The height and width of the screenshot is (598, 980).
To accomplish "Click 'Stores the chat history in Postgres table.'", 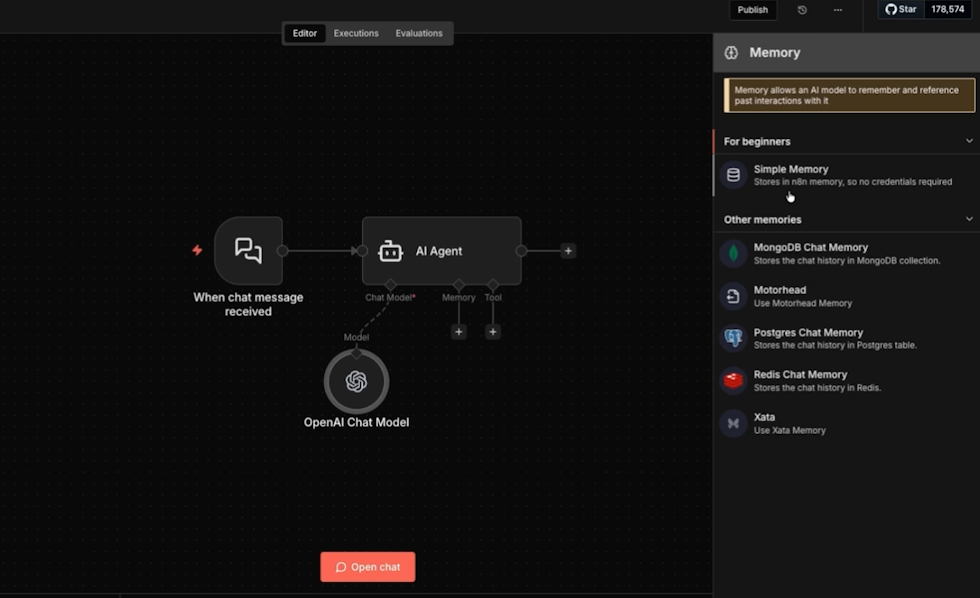I will (835, 346).
